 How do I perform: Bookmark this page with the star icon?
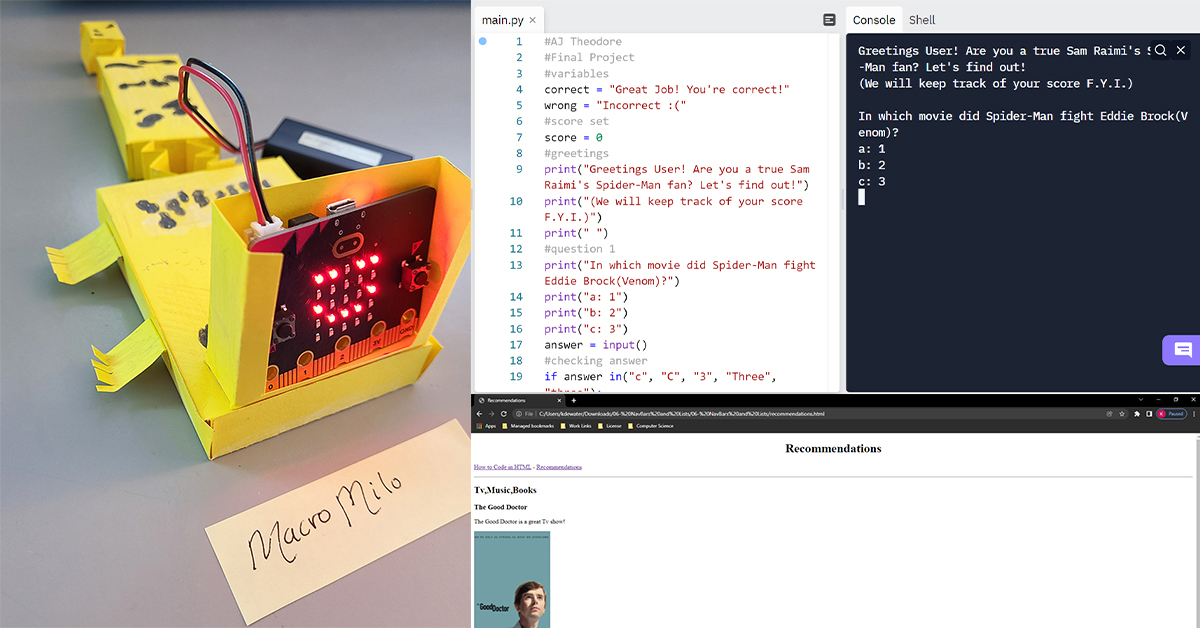1124,413
